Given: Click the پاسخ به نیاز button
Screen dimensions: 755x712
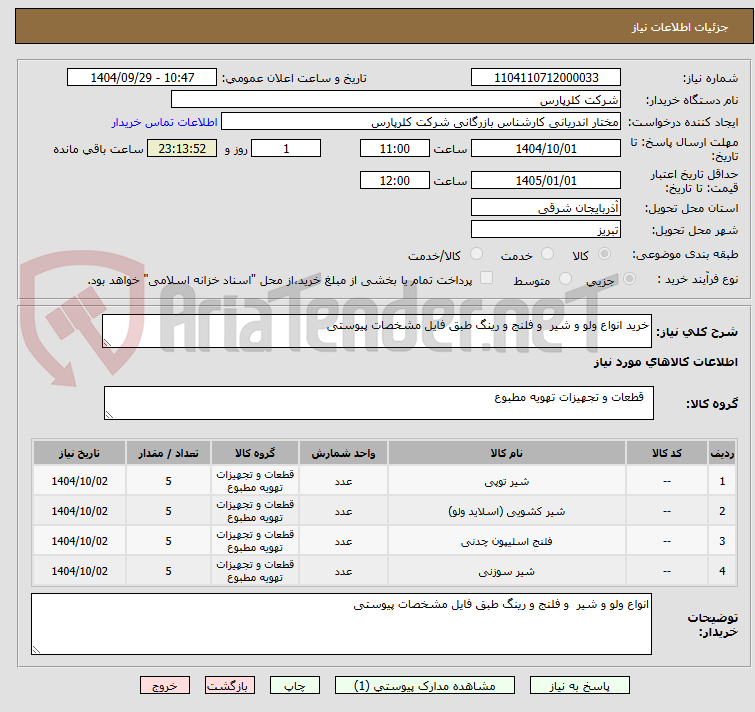Looking at the screenshot, I should (579, 686).
